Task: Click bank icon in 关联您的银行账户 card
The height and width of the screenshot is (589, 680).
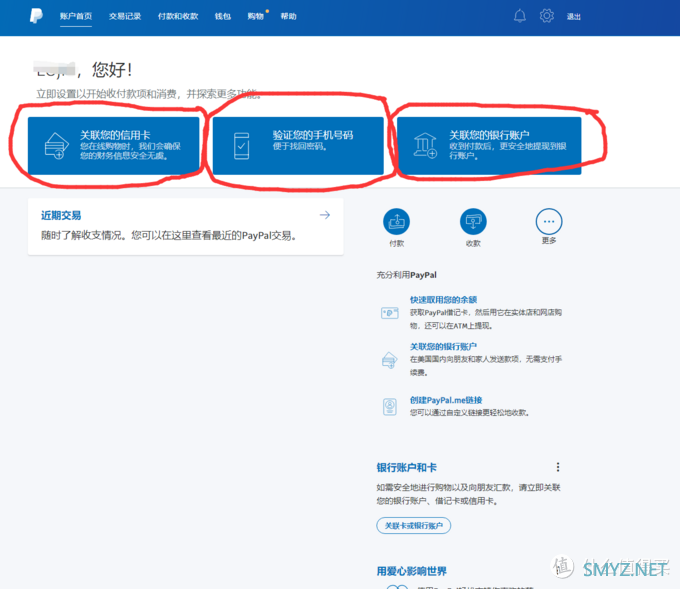Action: 425,146
